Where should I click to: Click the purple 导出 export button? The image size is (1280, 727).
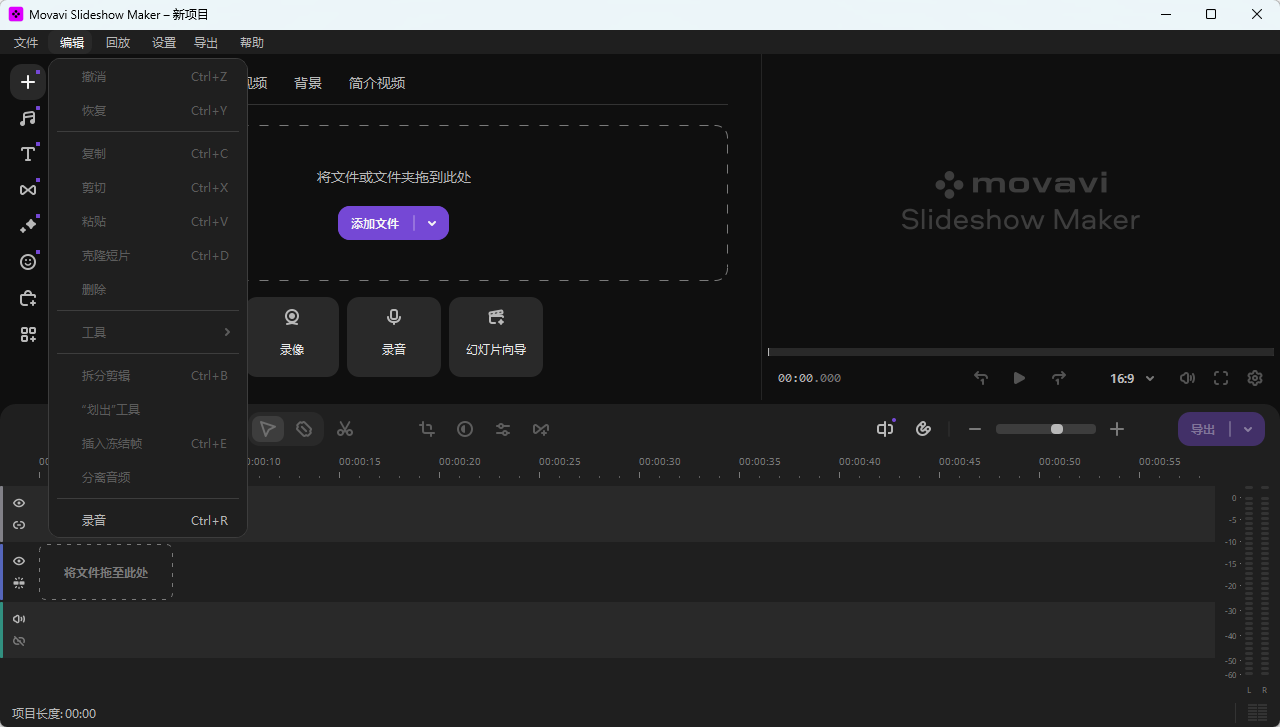pyautogui.click(x=1204, y=429)
